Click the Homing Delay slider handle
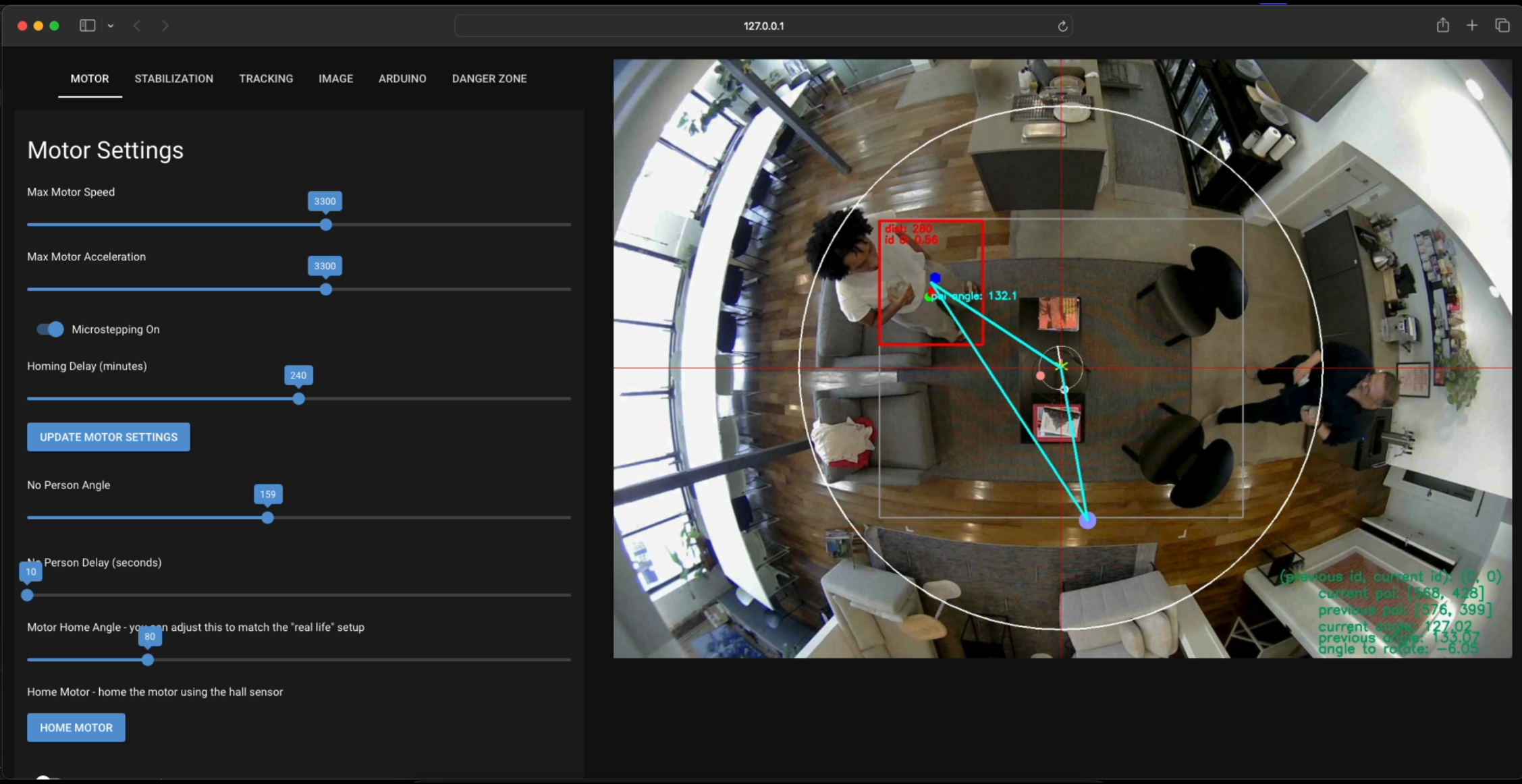The width and height of the screenshot is (1522, 784). pyautogui.click(x=298, y=399)
